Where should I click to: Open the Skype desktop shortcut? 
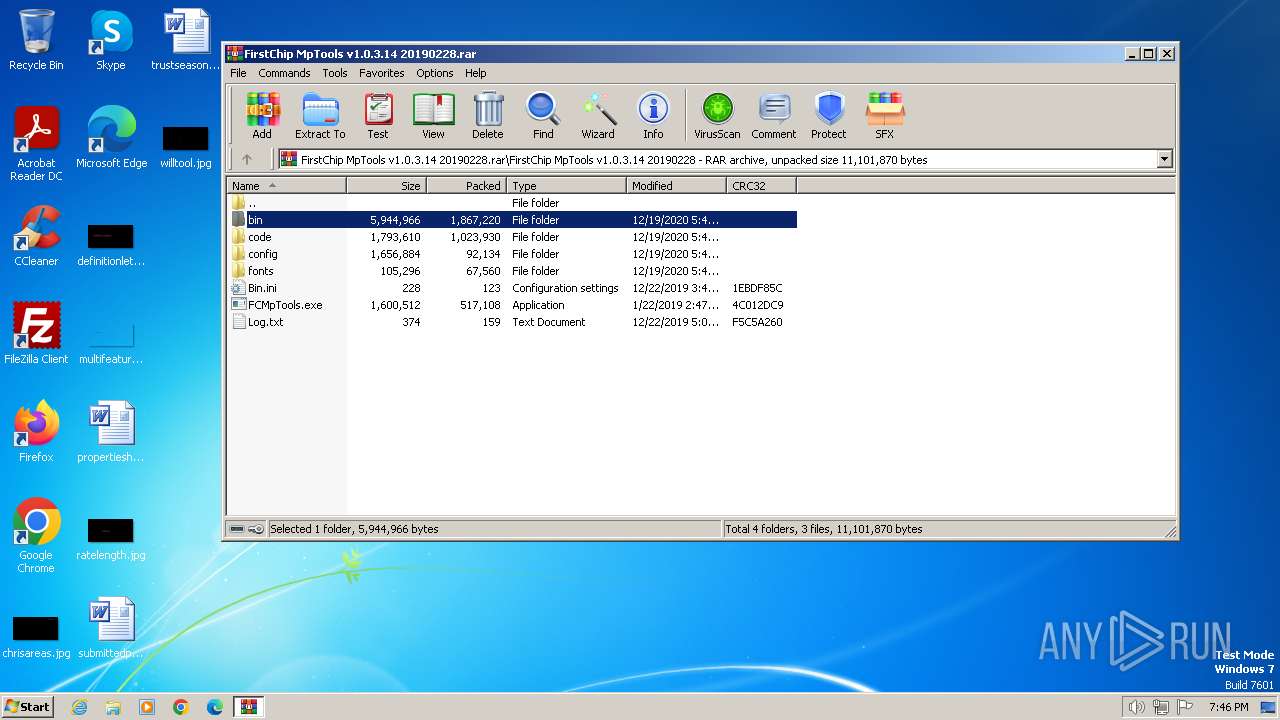pyautogui.click(x=111, y=40)
